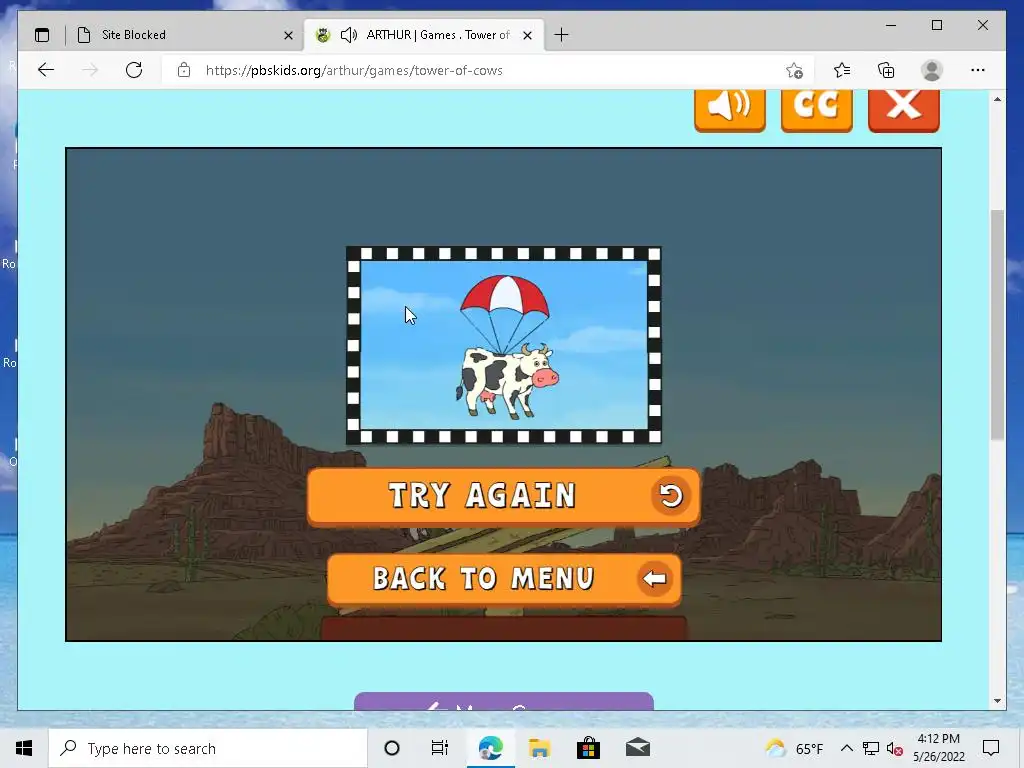Click the taskbar search box

tap(208, 748)
